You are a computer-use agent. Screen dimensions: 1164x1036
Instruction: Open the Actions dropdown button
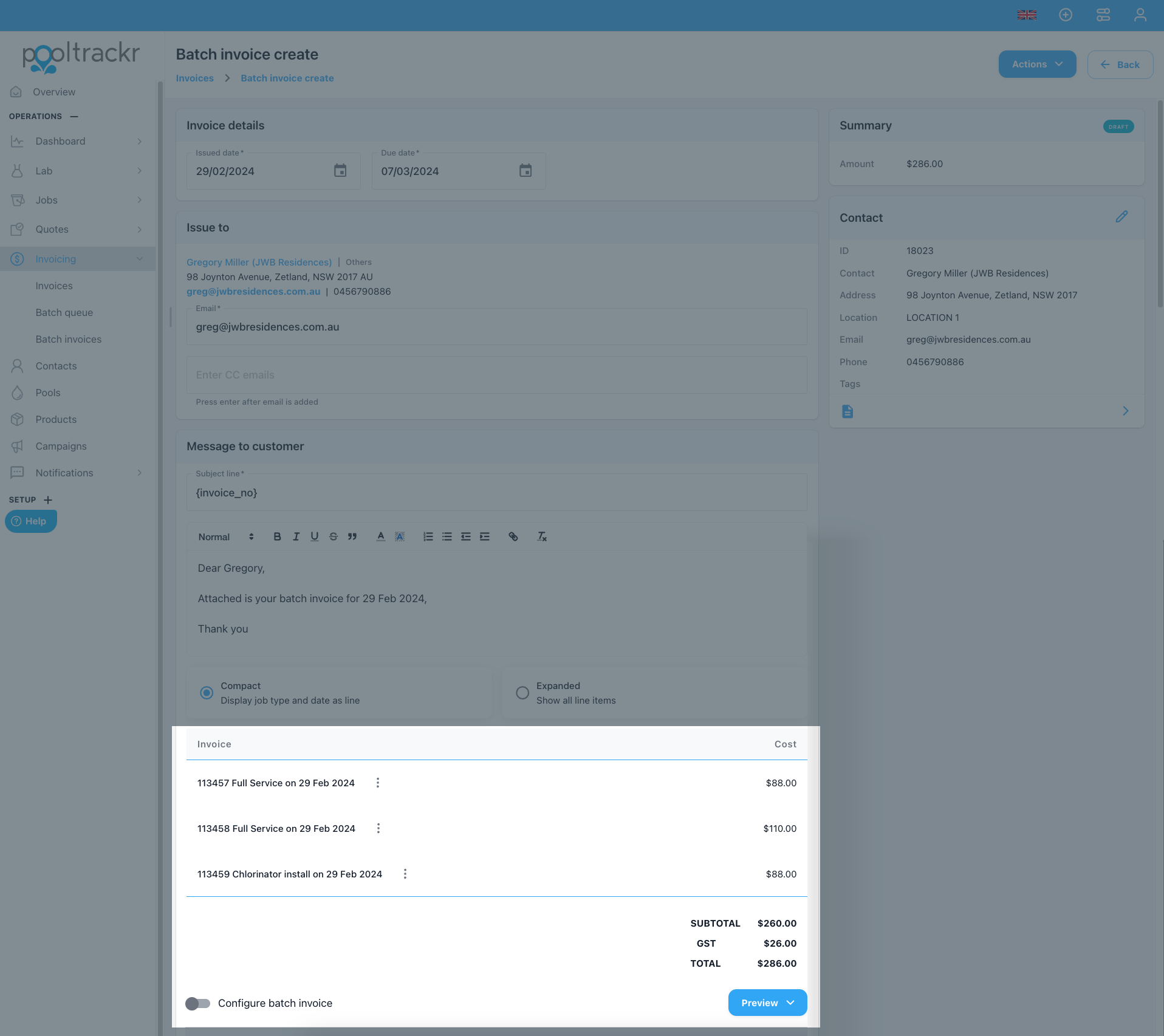click(1037, 64)
